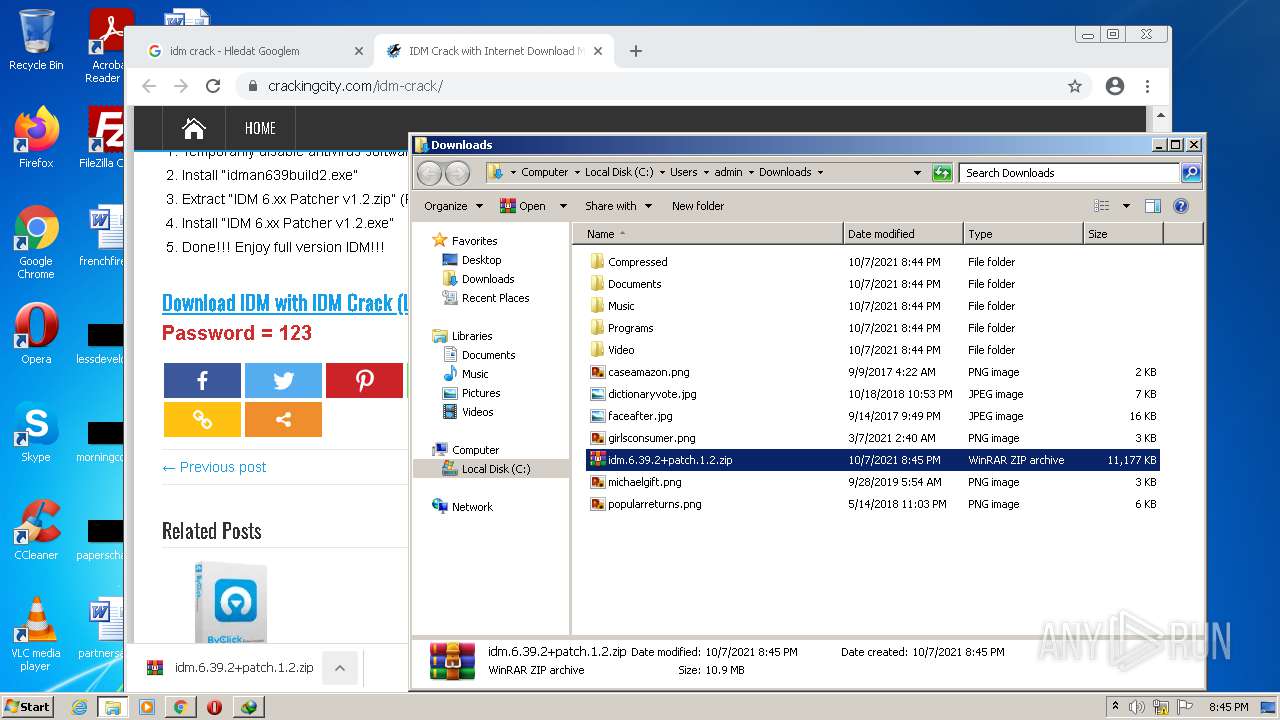Open Chrome three-dot menu
This screenshot has width=1280, height=720.
pyautogui.click(x=1147, y=86)
